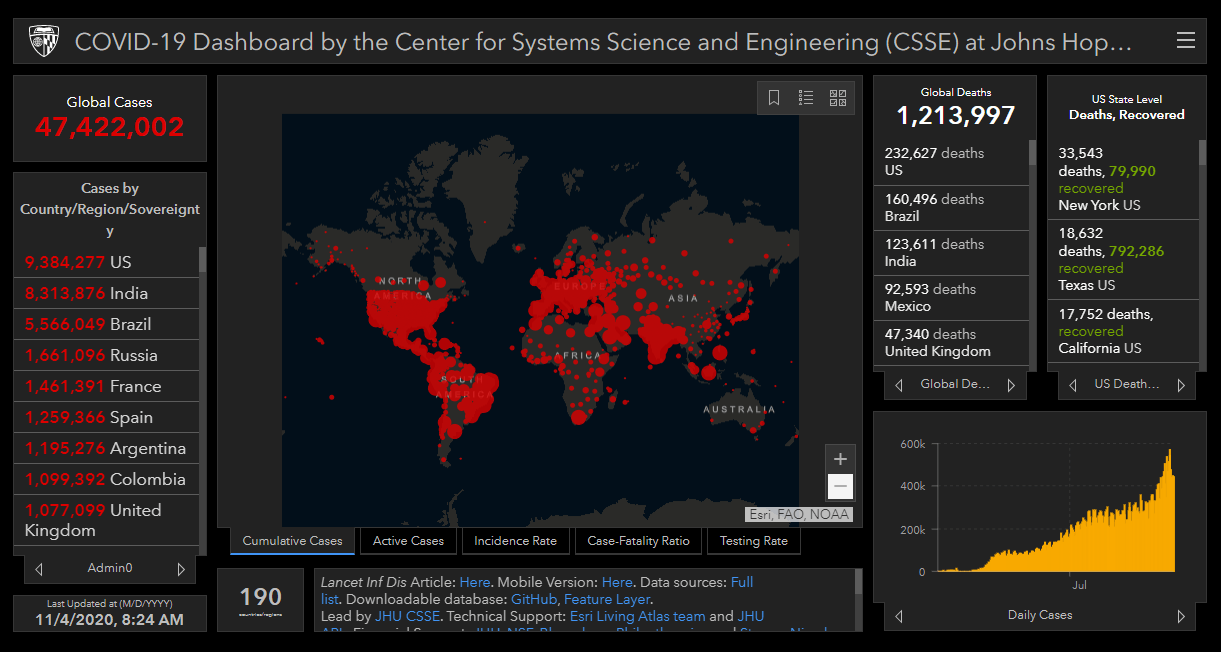This screenshot has height=652, width=1221.
Task: Show previous panel before Global Deaths
Action: point(899,385)
